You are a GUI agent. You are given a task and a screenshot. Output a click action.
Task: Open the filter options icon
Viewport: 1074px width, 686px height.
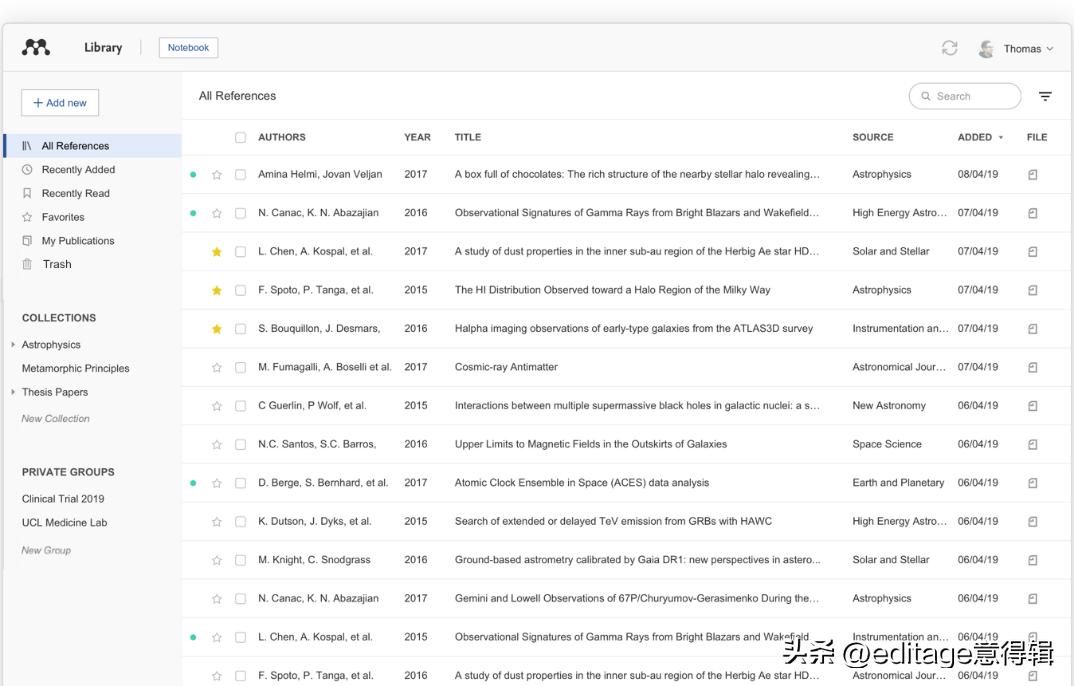[1045, 97]
